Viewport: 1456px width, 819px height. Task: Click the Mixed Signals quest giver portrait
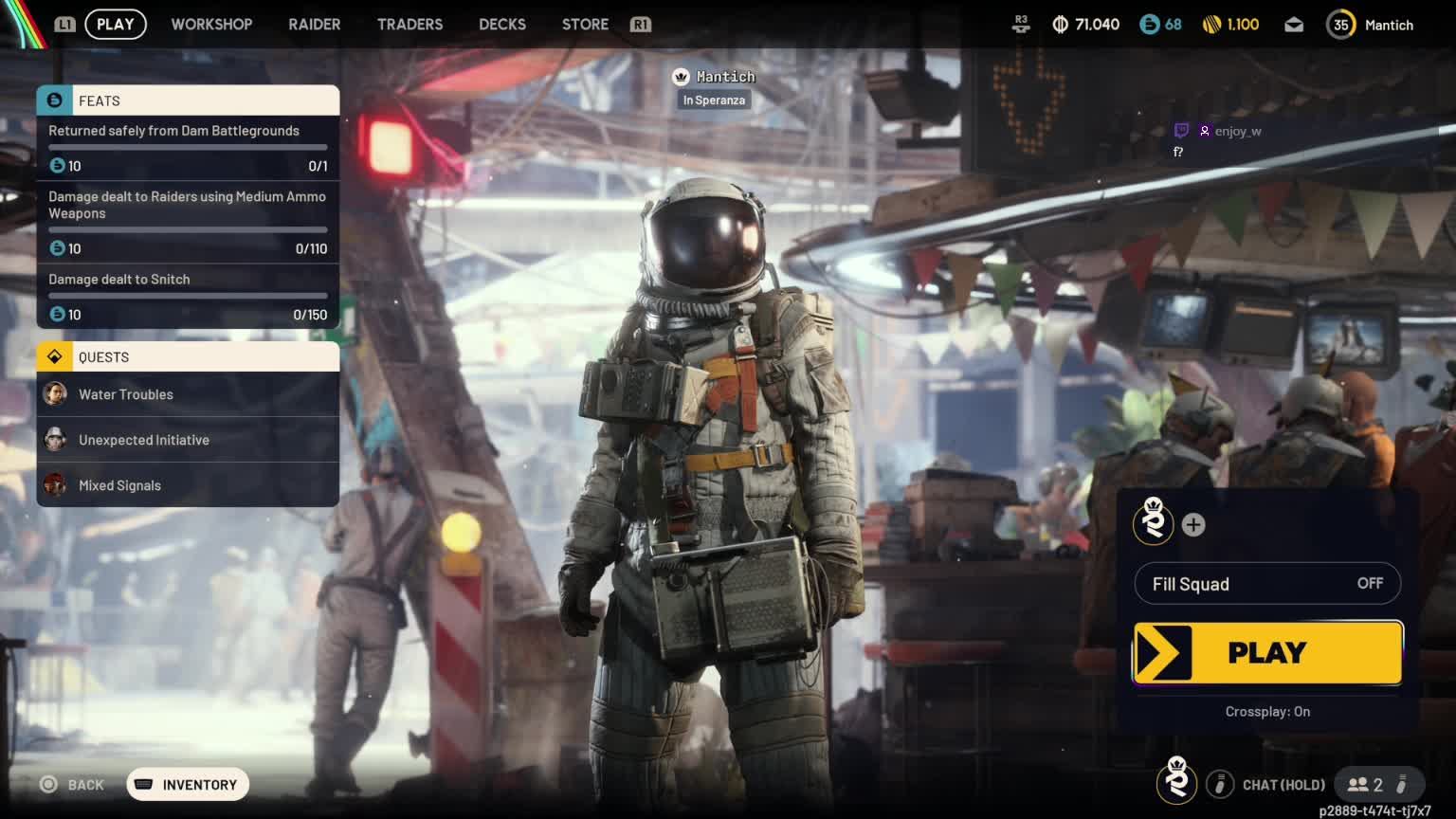pos(55,484)
